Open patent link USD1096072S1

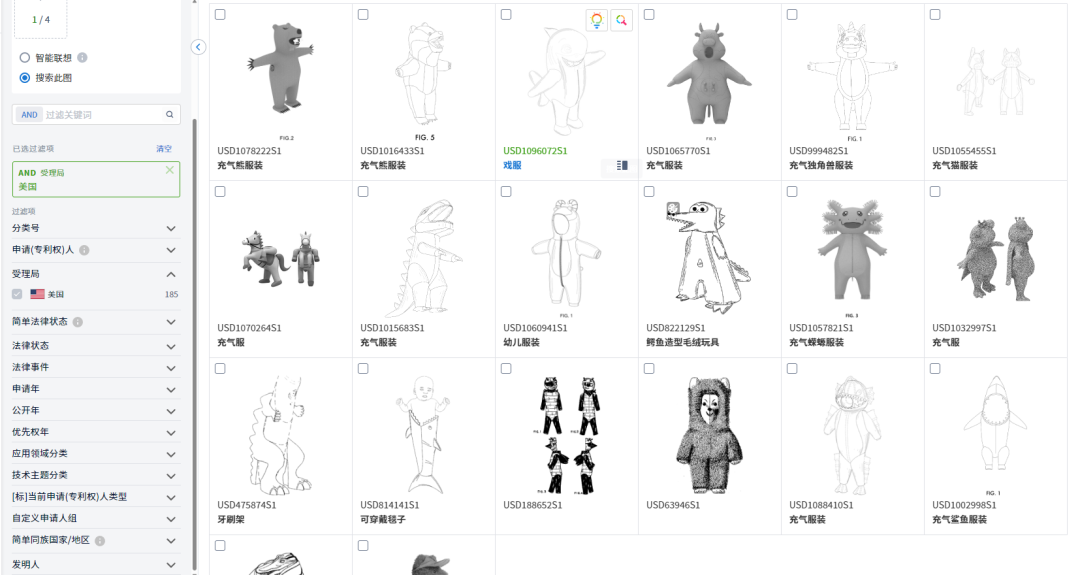click(535, 151)
